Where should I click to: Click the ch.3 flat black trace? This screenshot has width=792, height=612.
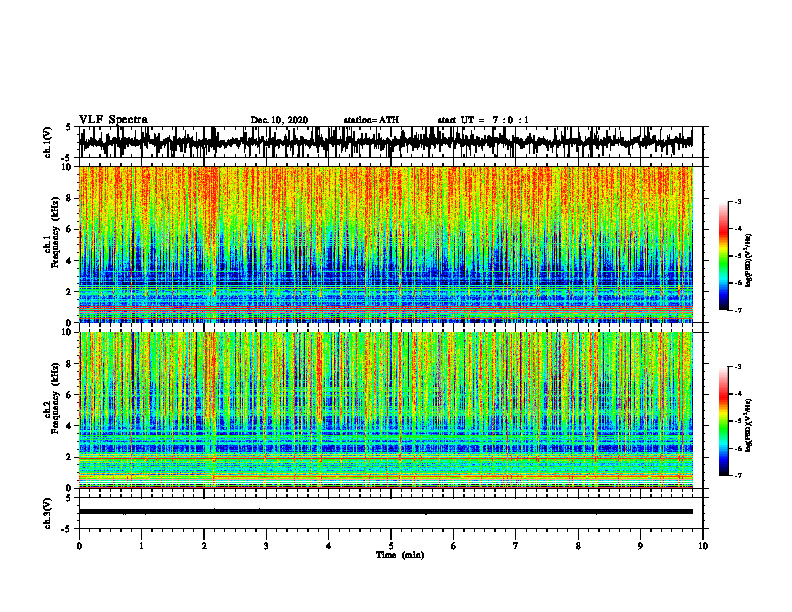386,512
